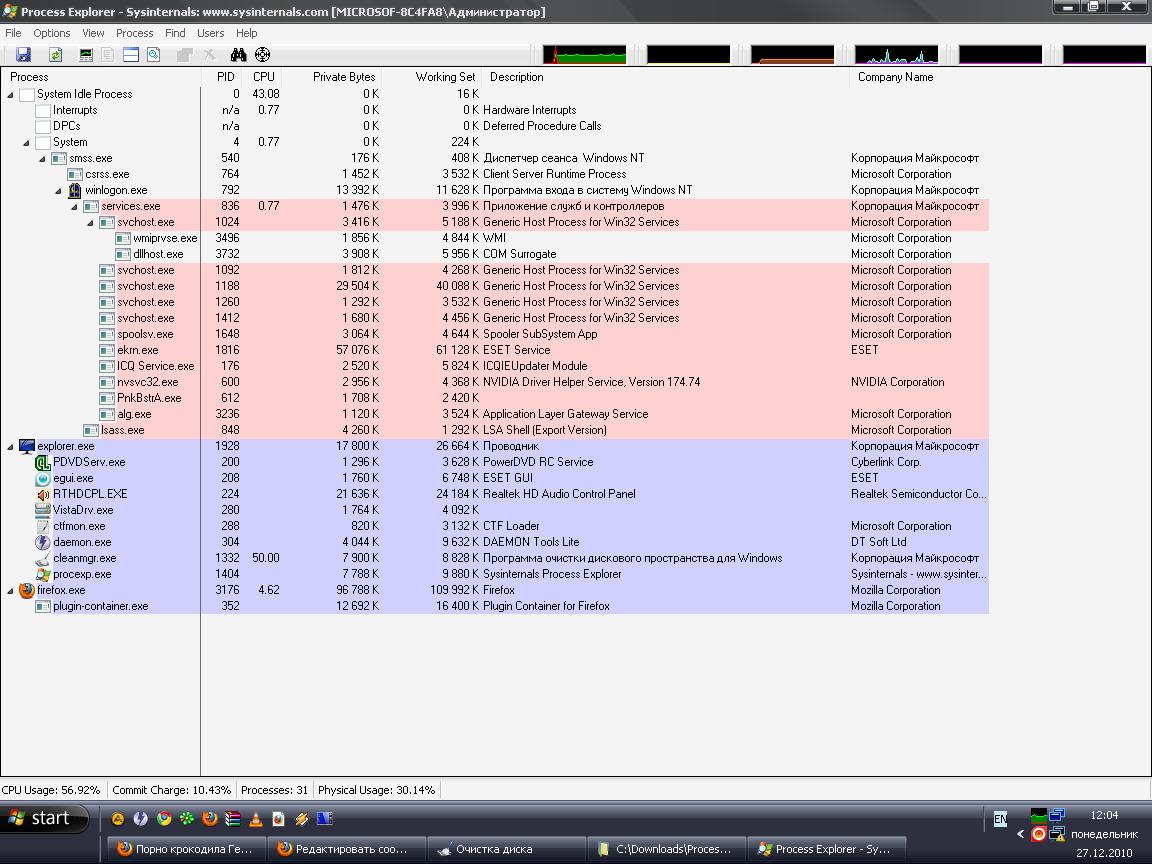The height and width of the screenshot is (864, 1152).
Task: Click the Properties toolbar icon
Action: (183, 55)
